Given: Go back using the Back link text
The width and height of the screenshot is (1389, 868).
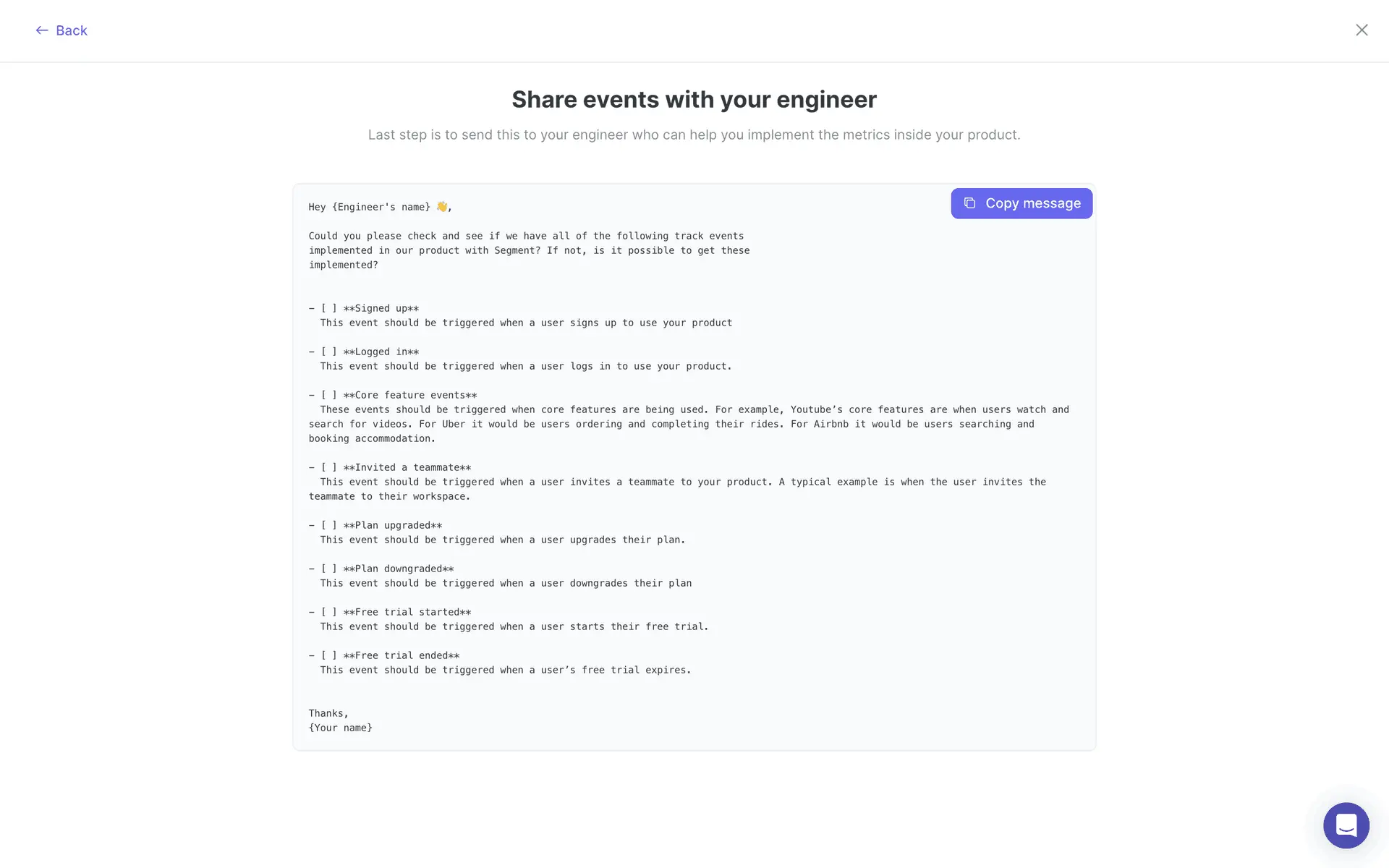Looking at the screenshot, I should click(x=71, y=30).
